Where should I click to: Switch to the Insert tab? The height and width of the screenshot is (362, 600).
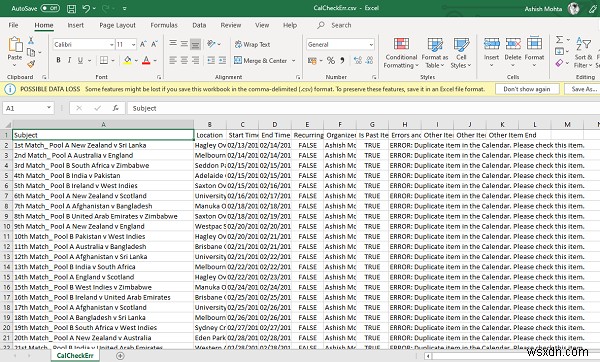coord(75,25)
